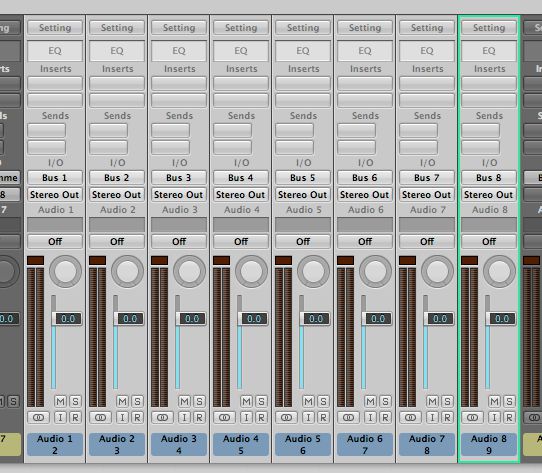Click the first insert slot on Audio 3

[179, 83]
